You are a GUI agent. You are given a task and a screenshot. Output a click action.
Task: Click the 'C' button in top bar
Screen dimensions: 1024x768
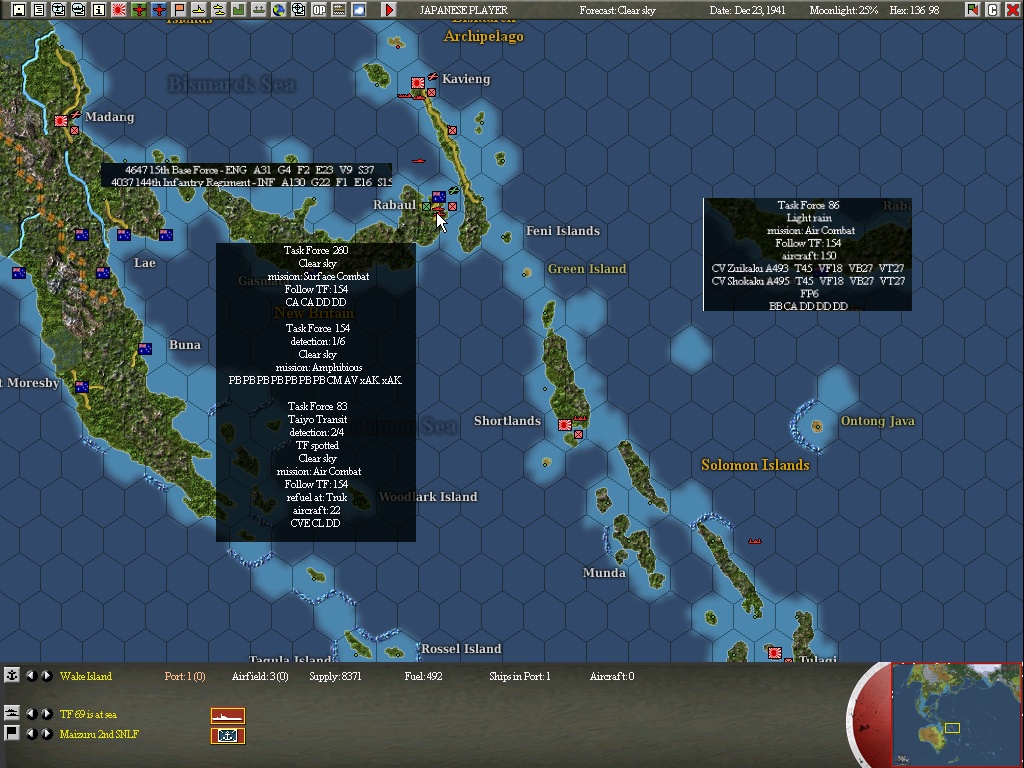pyautogui.click(x=993, y=10)
